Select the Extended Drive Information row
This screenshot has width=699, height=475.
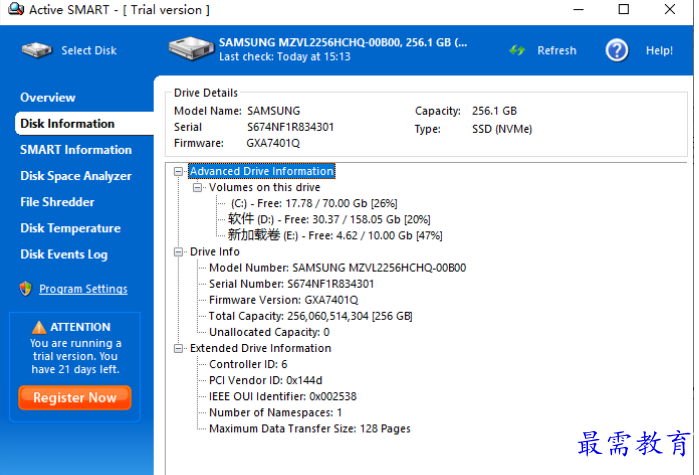(x=260, y=348)
